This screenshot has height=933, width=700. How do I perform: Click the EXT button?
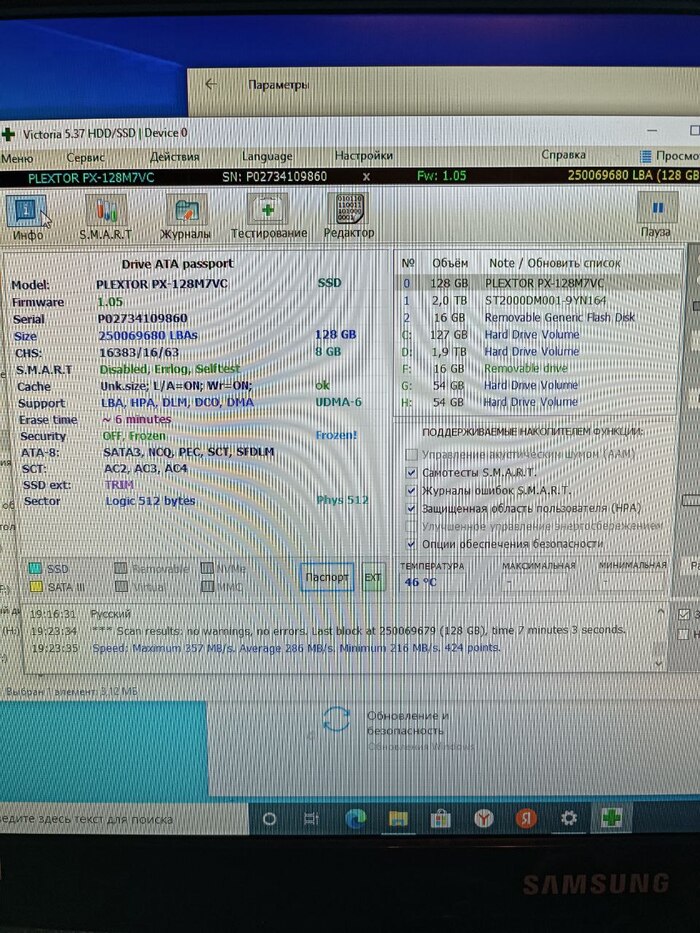click(x=373, y=577)
